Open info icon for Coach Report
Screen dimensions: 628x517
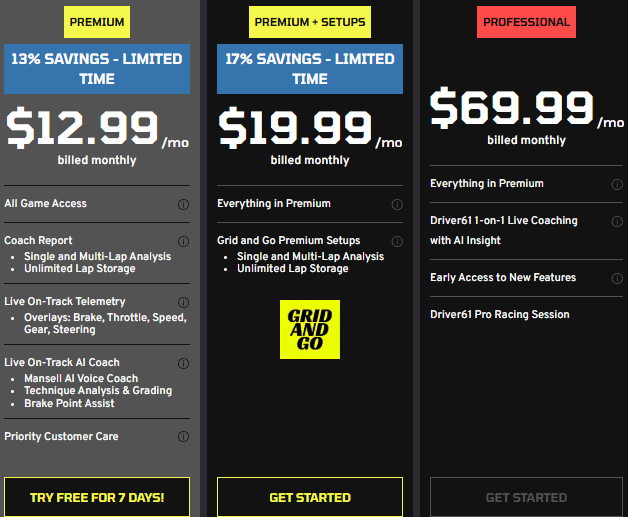pyautogui.click(x=183, y=241)
